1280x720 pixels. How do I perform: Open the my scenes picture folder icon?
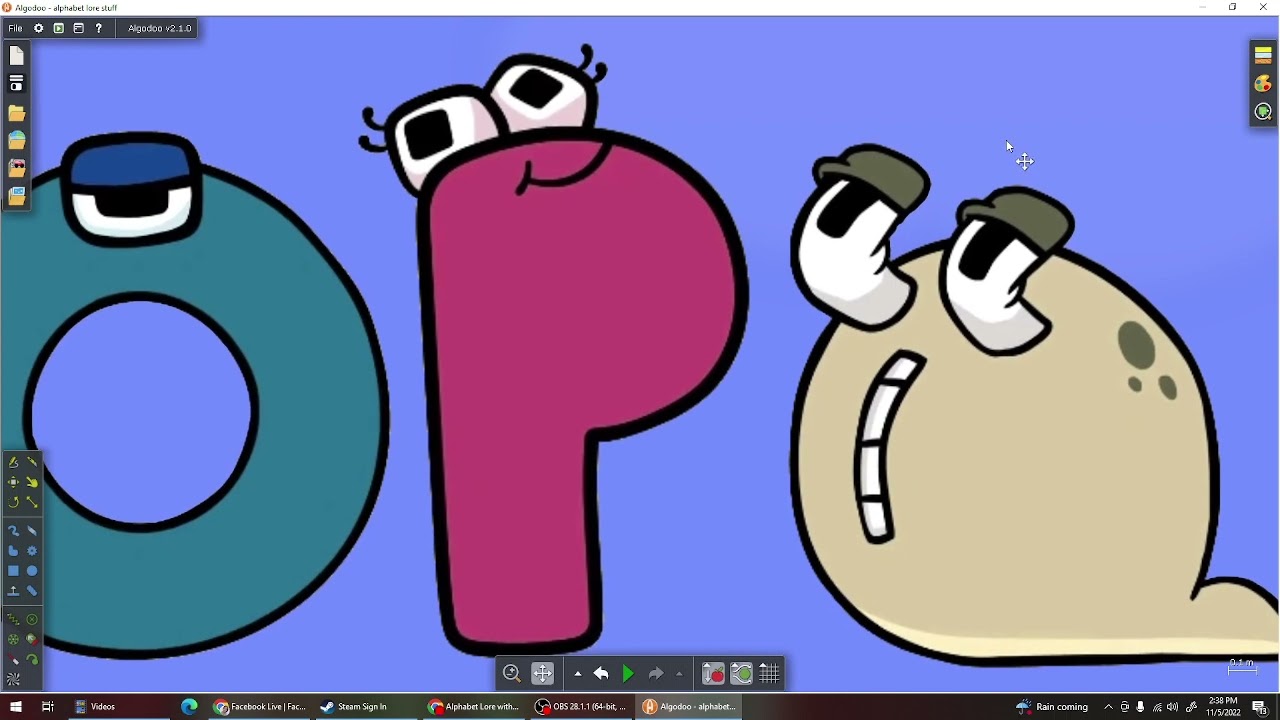pyautogui.click(x=16, y=196)
